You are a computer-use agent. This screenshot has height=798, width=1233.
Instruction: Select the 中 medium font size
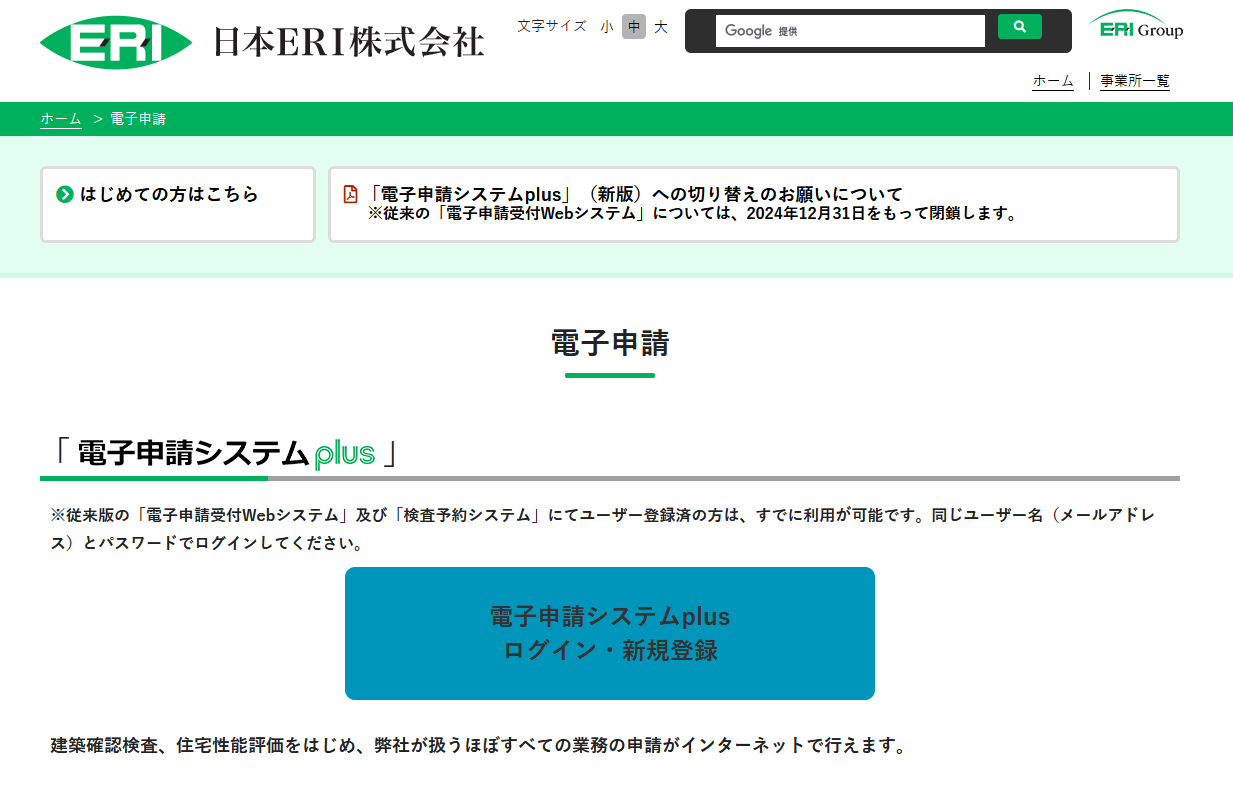click(634, 27)
